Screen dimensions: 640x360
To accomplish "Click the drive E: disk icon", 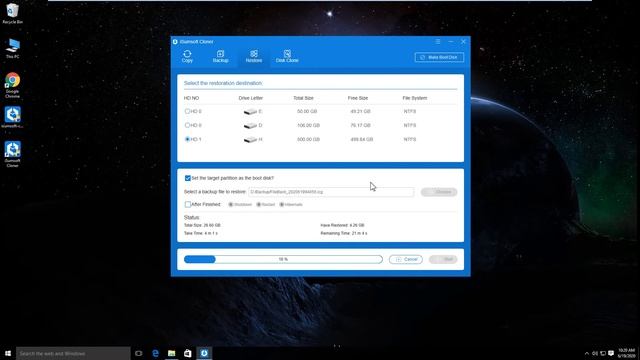I will tap(250, 111).
